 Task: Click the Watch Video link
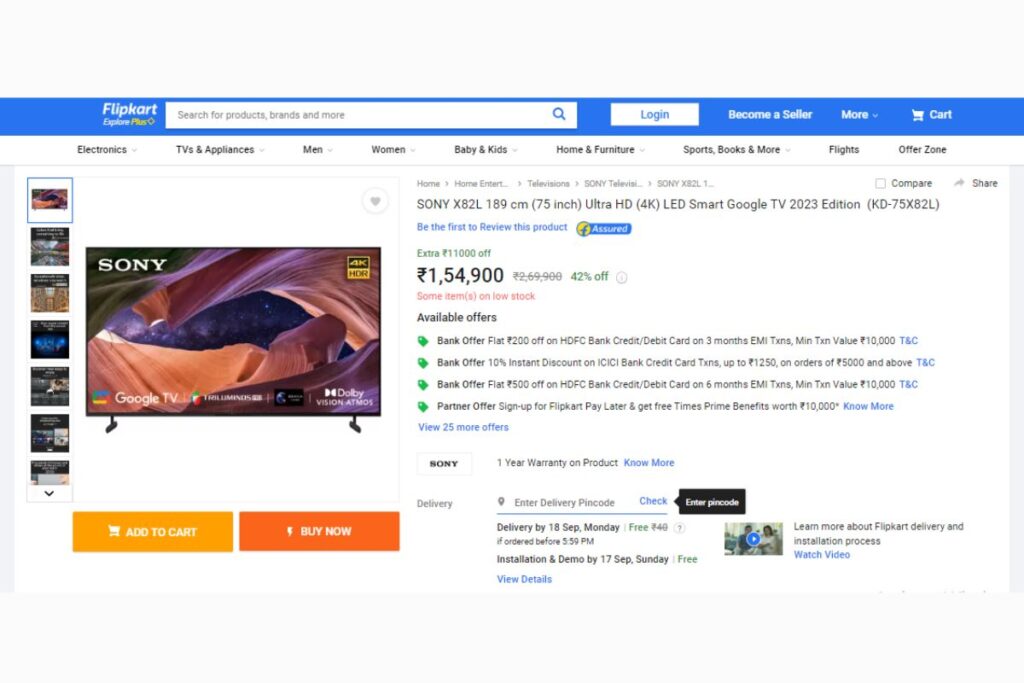[822, 555]
